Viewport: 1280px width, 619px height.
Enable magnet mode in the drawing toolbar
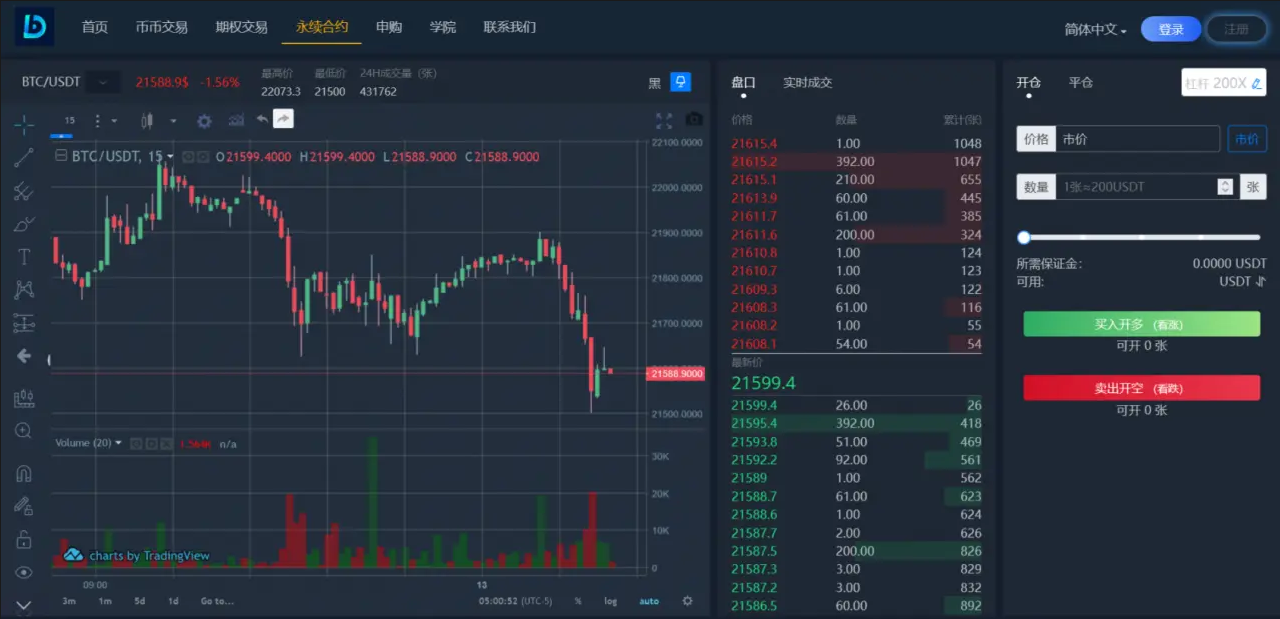click(x=24, y=473)
